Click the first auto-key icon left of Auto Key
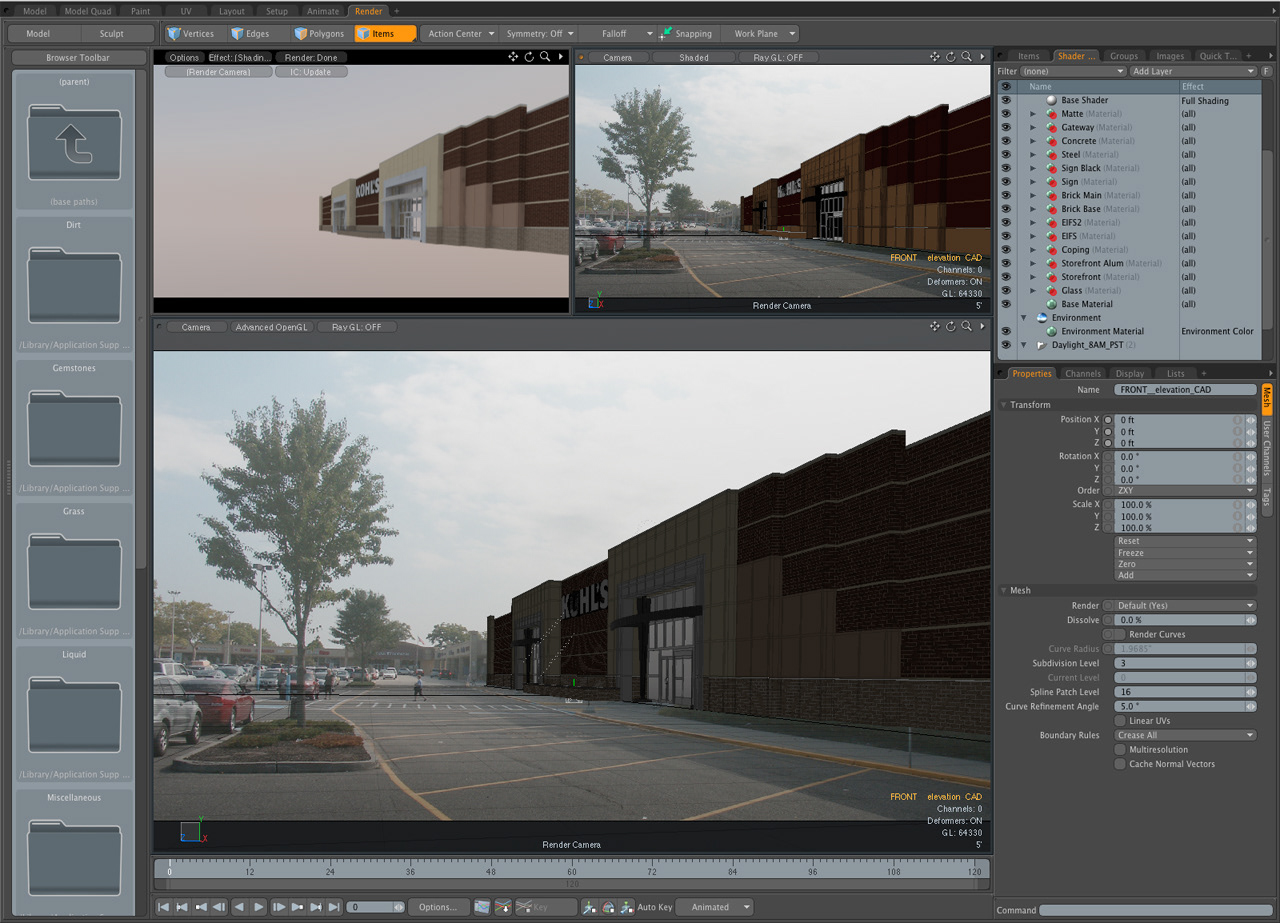The image size is (1280, 923). tap(589, 907)
